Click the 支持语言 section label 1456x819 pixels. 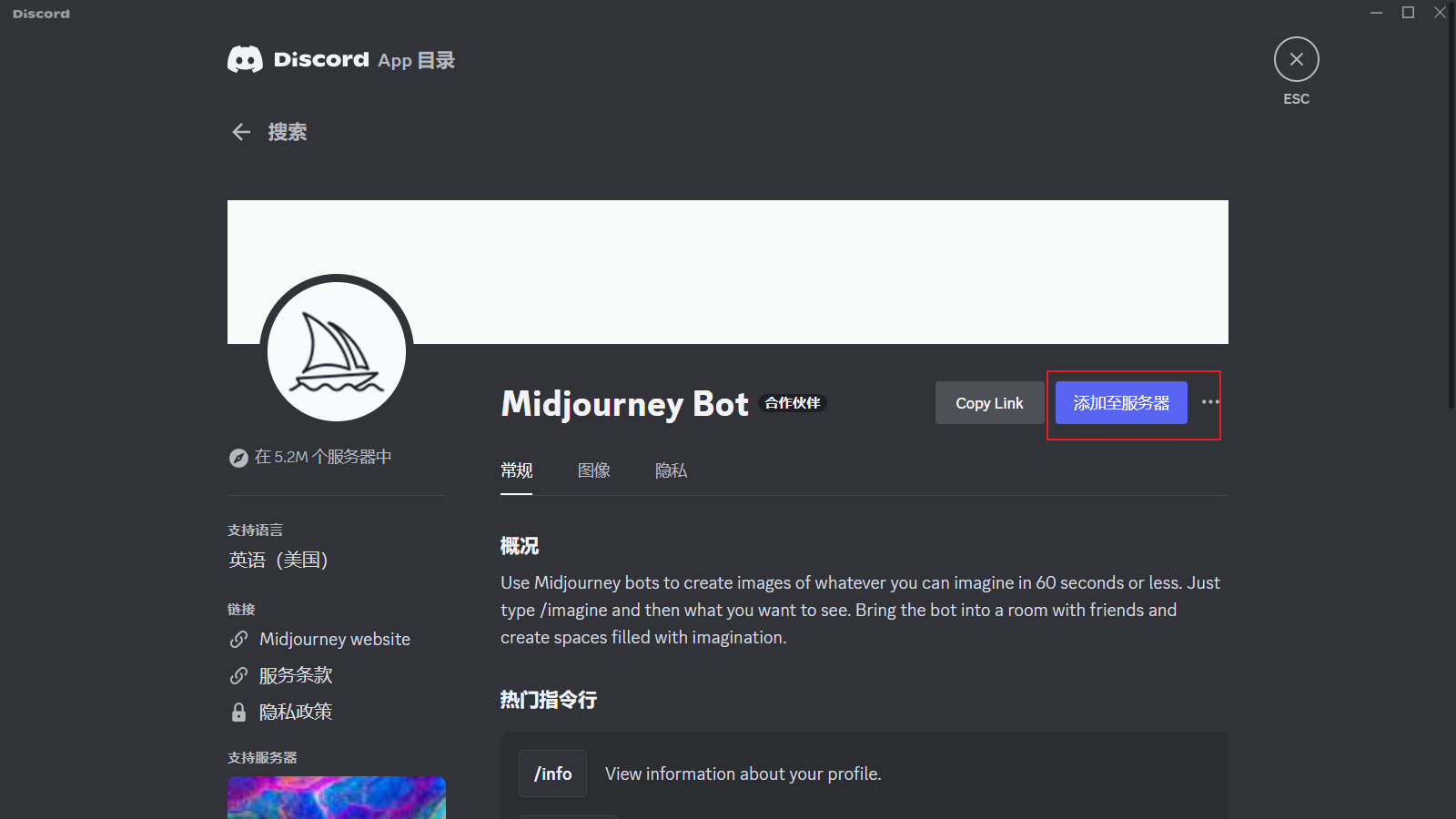click(x=255, y=530)
